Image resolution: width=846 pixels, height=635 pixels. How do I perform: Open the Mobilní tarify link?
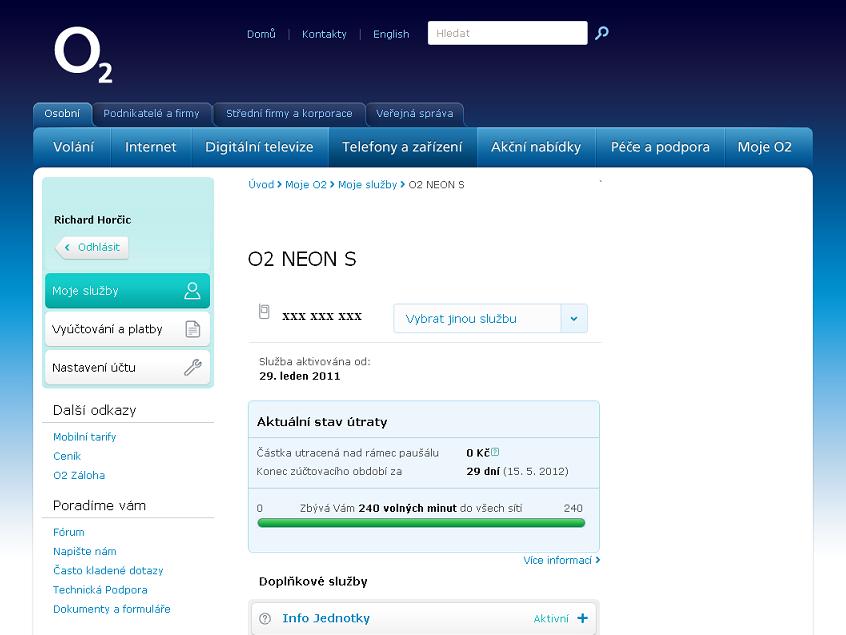85,437
